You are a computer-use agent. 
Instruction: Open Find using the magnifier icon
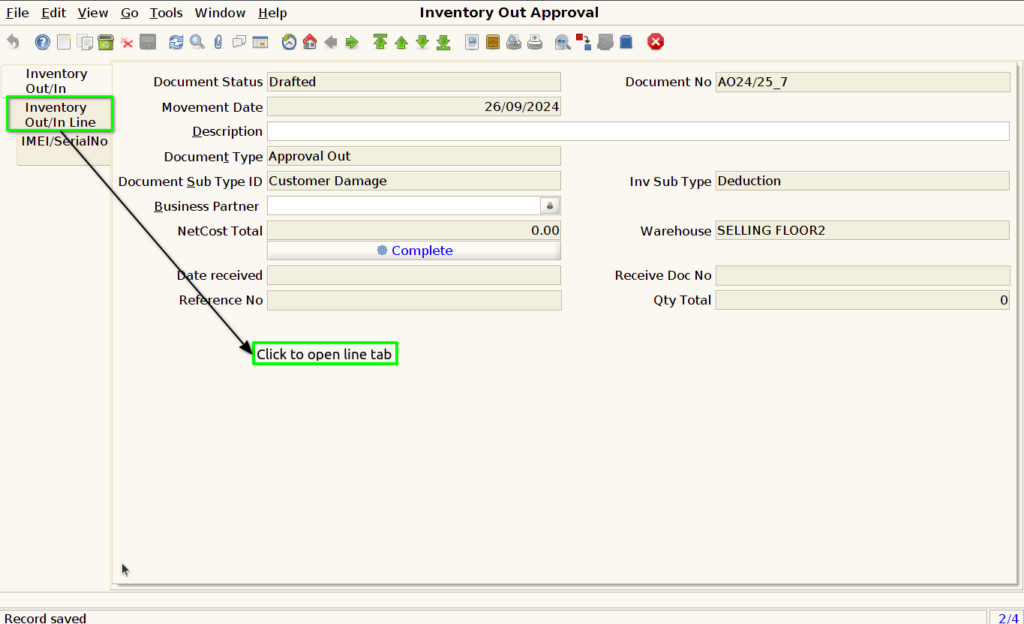[x=197, y=42]
